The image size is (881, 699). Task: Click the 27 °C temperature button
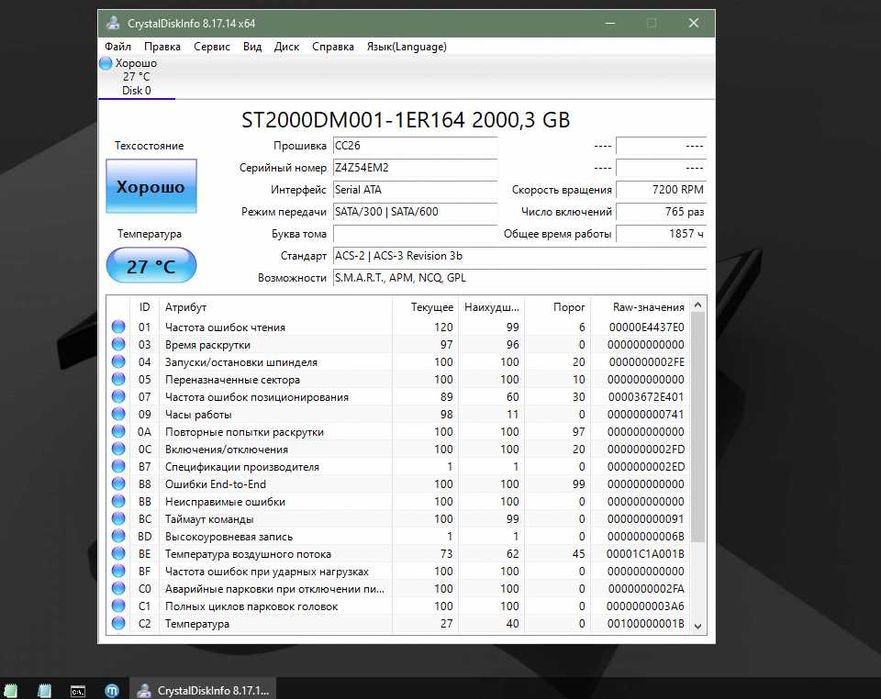point(151,265)
